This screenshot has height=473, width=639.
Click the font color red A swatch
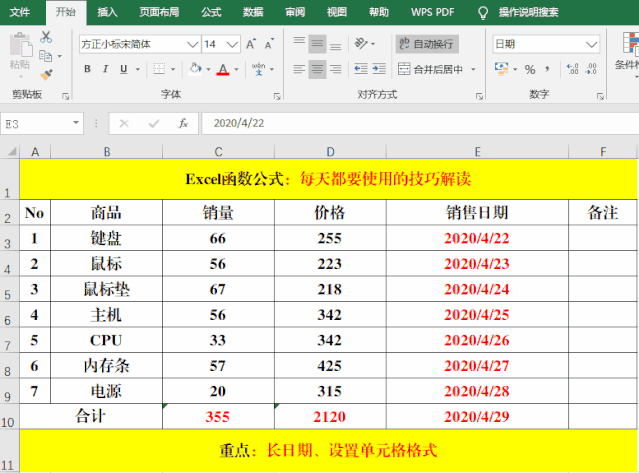222,69
